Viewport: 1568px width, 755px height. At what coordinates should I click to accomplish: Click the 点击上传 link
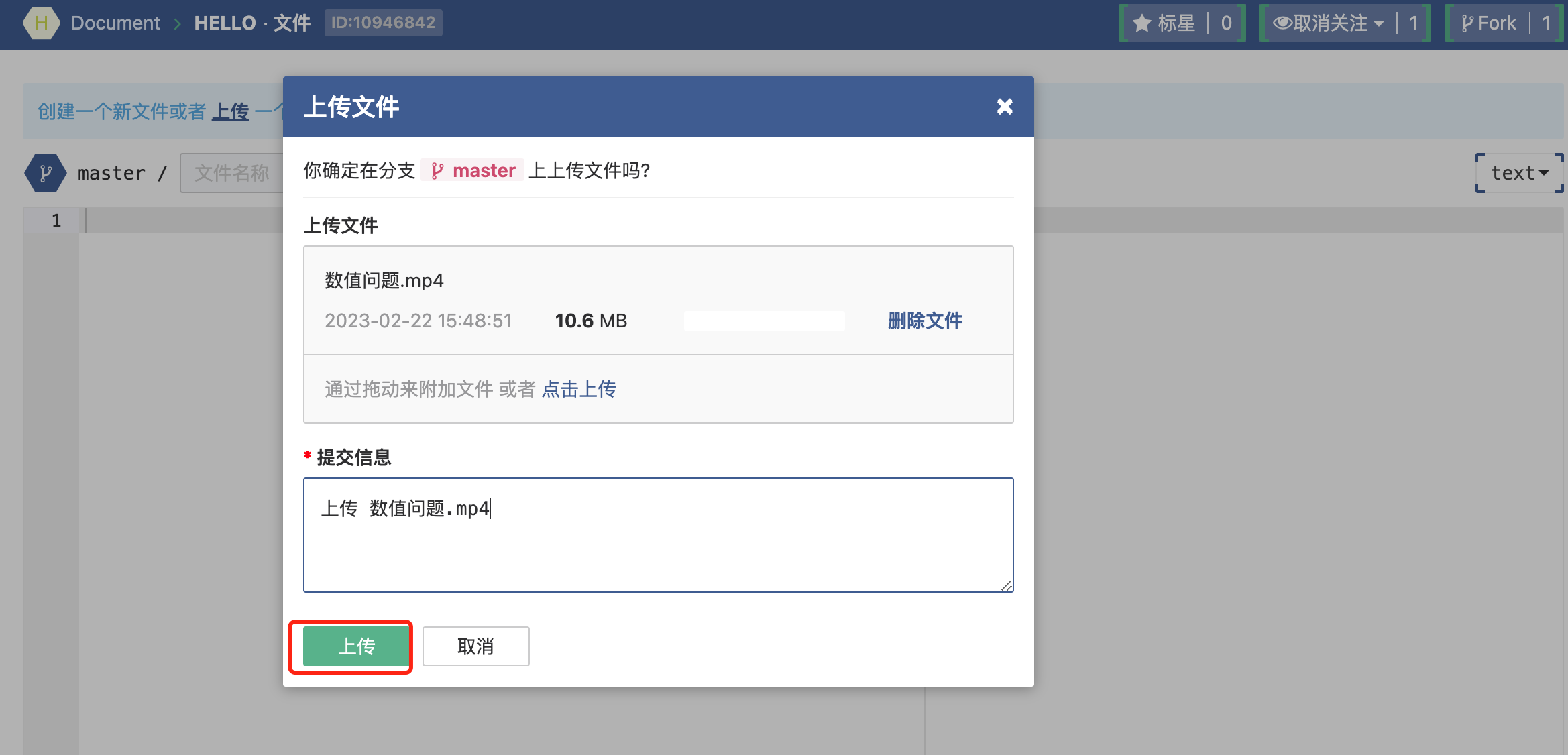579,389
